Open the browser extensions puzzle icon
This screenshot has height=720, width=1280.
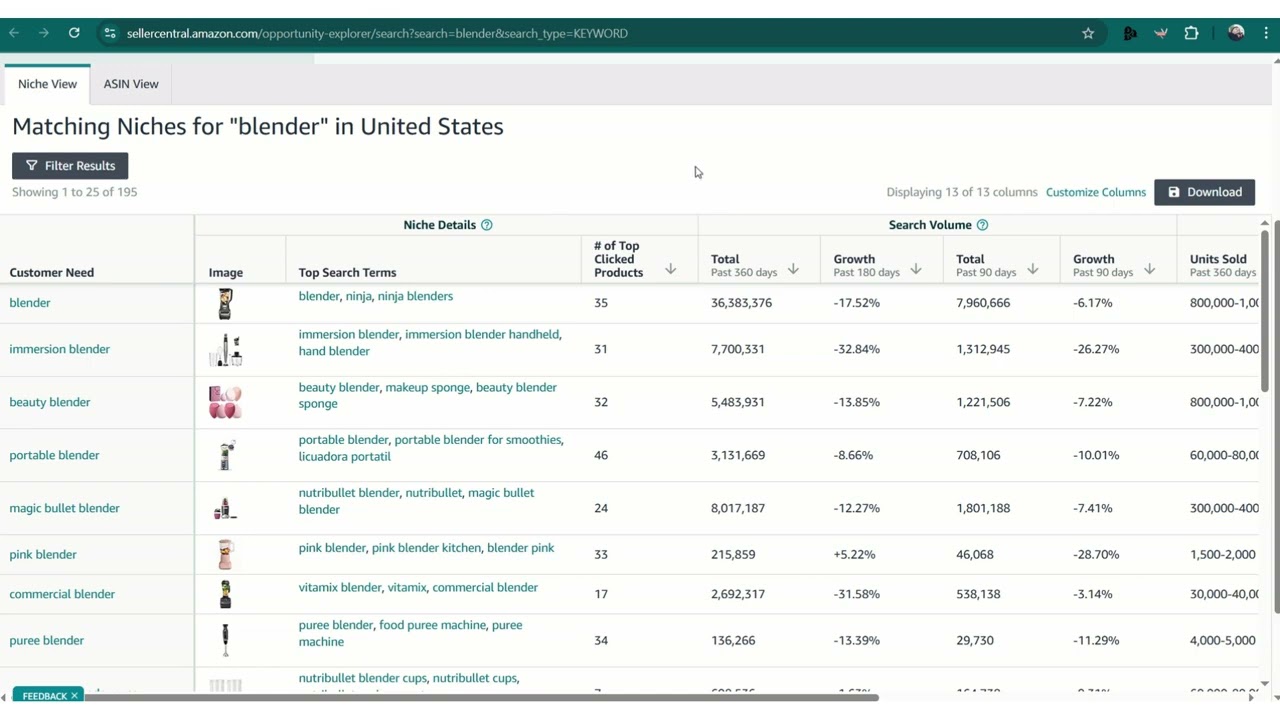click(1191, 33)
